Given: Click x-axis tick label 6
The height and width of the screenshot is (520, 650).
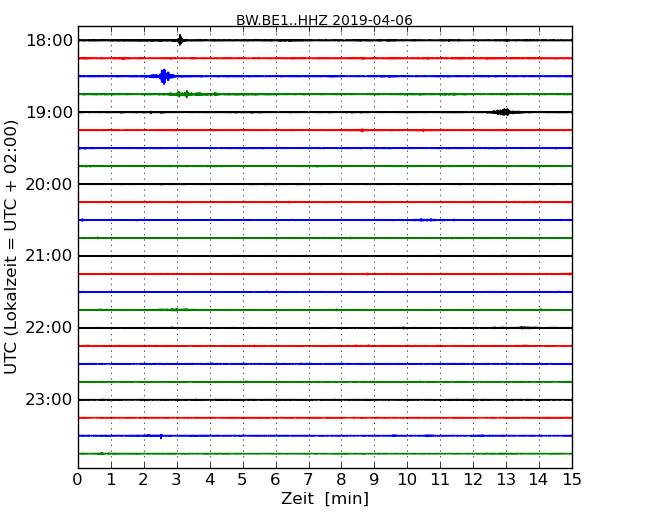Looking at the screenshot, I should 275,480.
